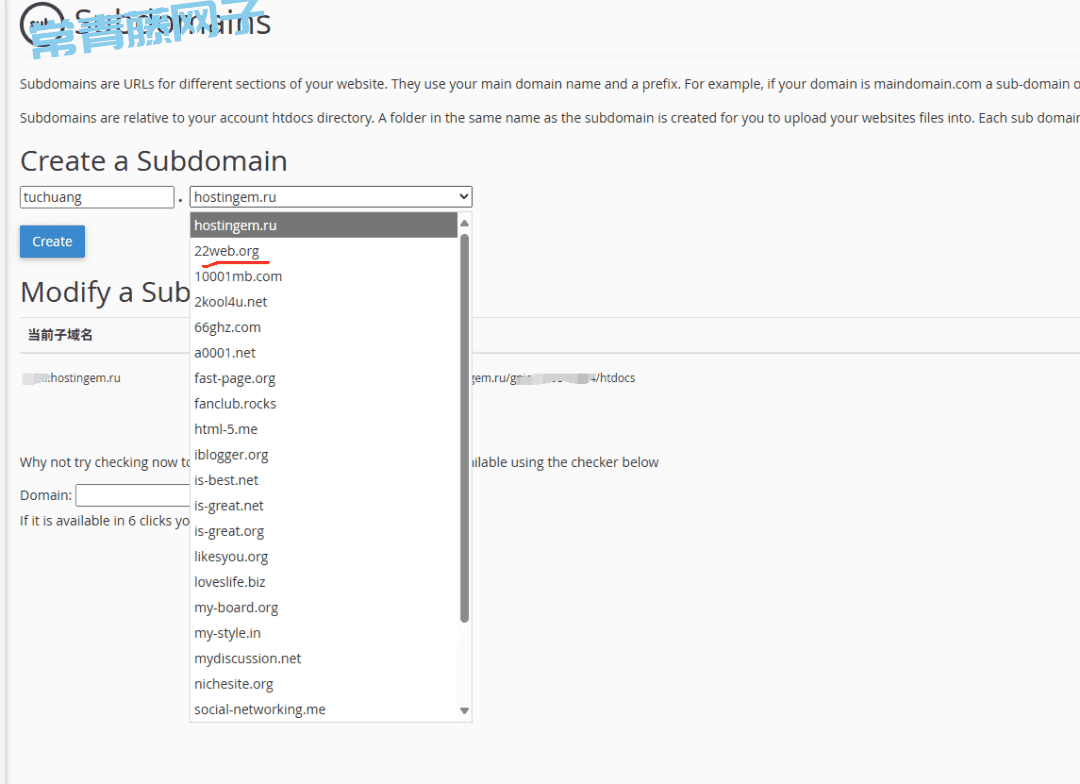Screen dimensions: 1080x784
Task: Pick loveslife.biz from the list
Action: point(324,582)
